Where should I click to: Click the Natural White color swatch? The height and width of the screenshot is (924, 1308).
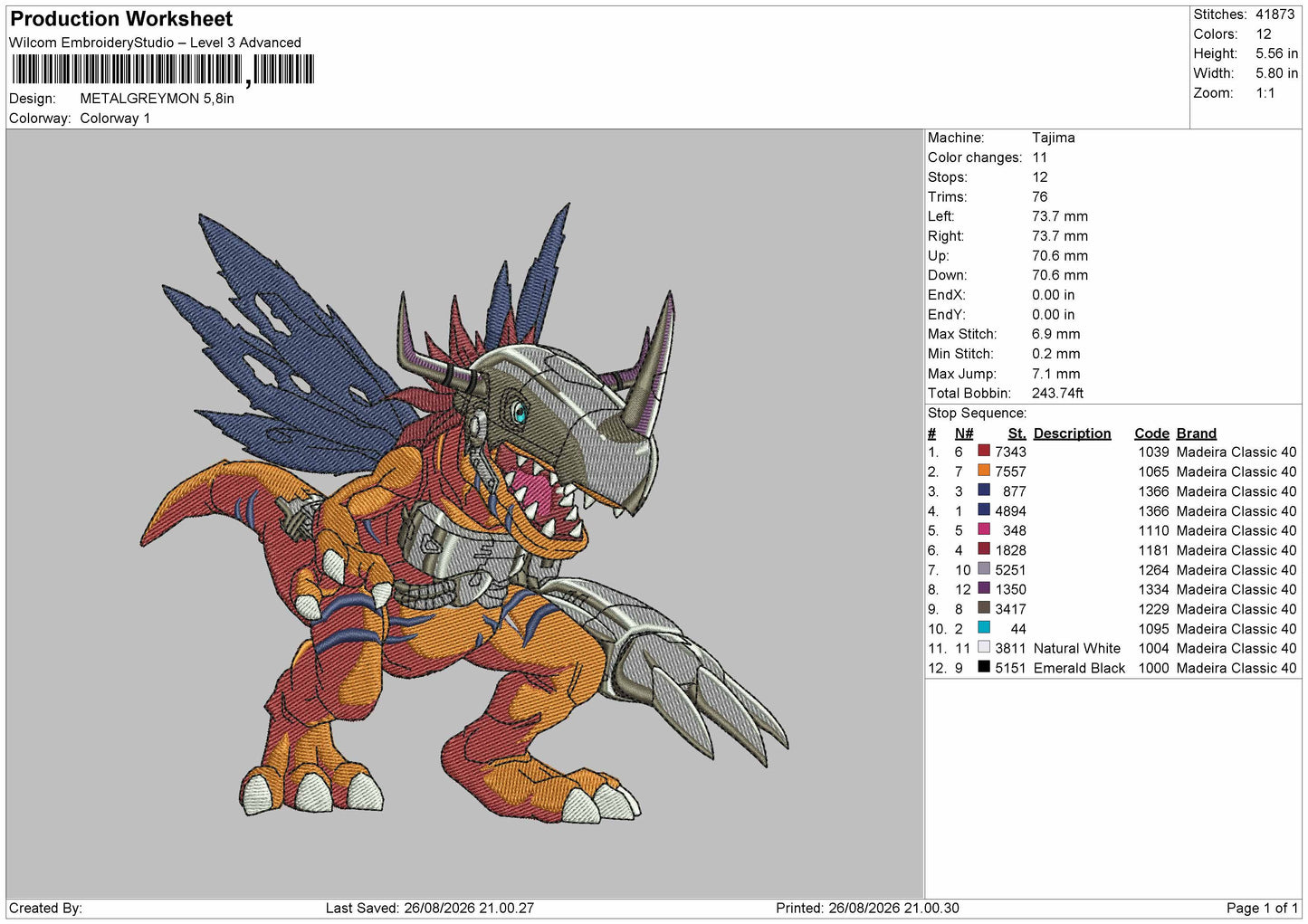(984, 647)
